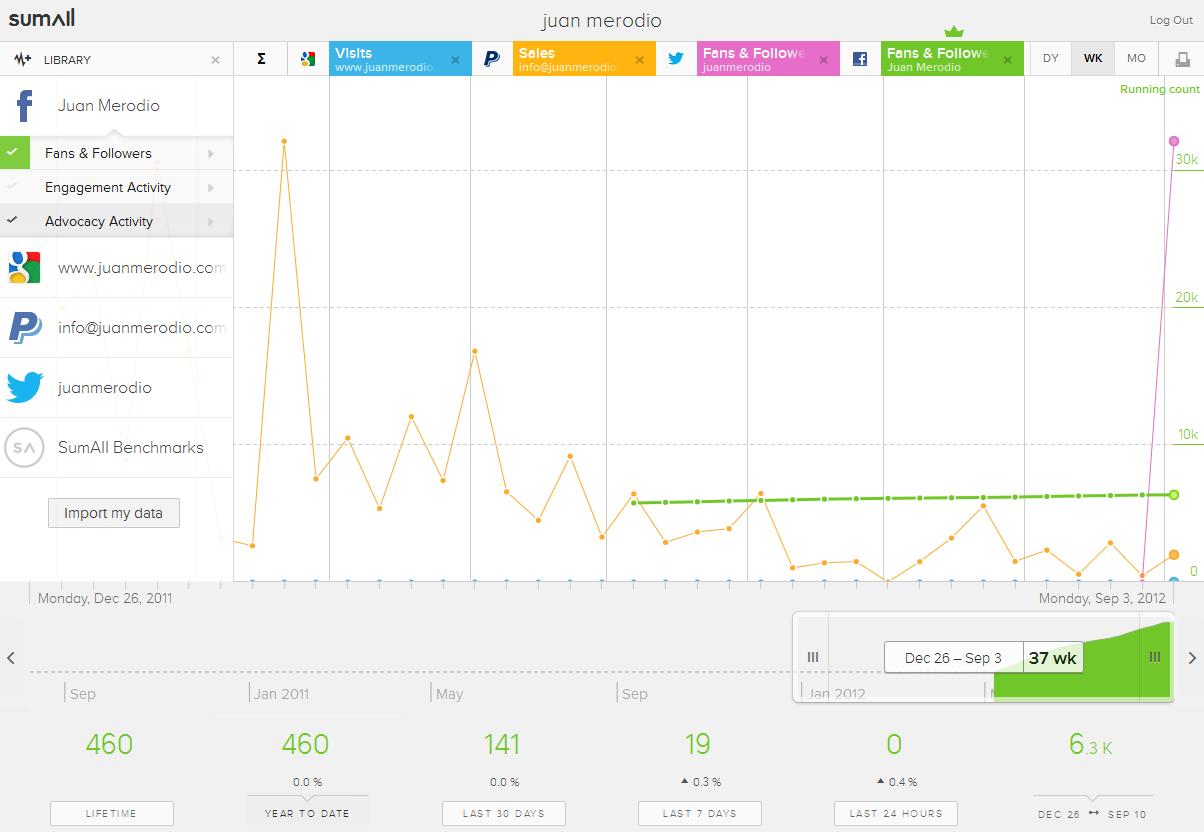Move timeline forward with right arrow
Viewport: 1204px width, 832px height.
[x=1192, y=657]
